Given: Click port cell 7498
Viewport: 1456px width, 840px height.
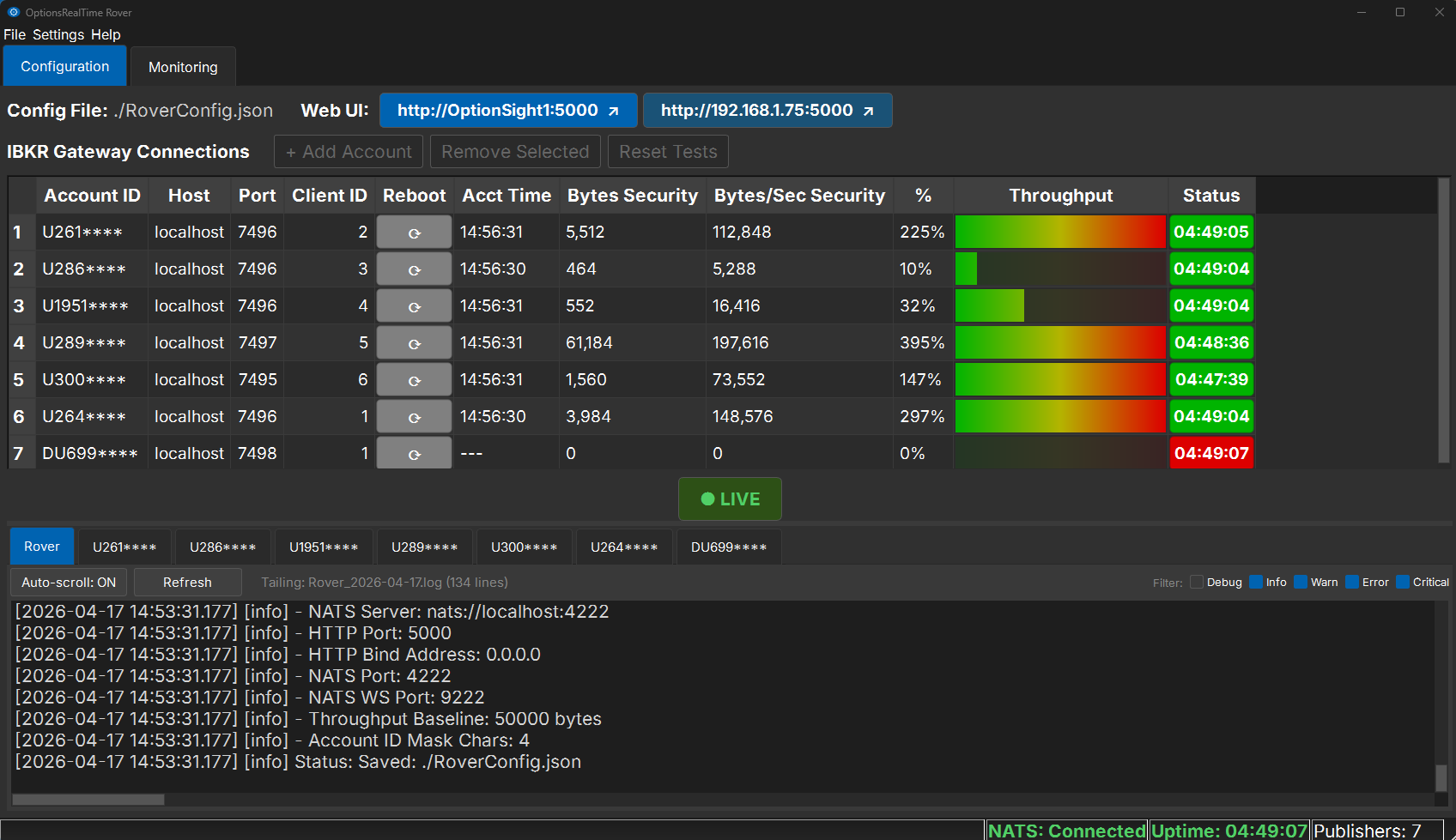Looking at the screenshot, I should 258,453.
